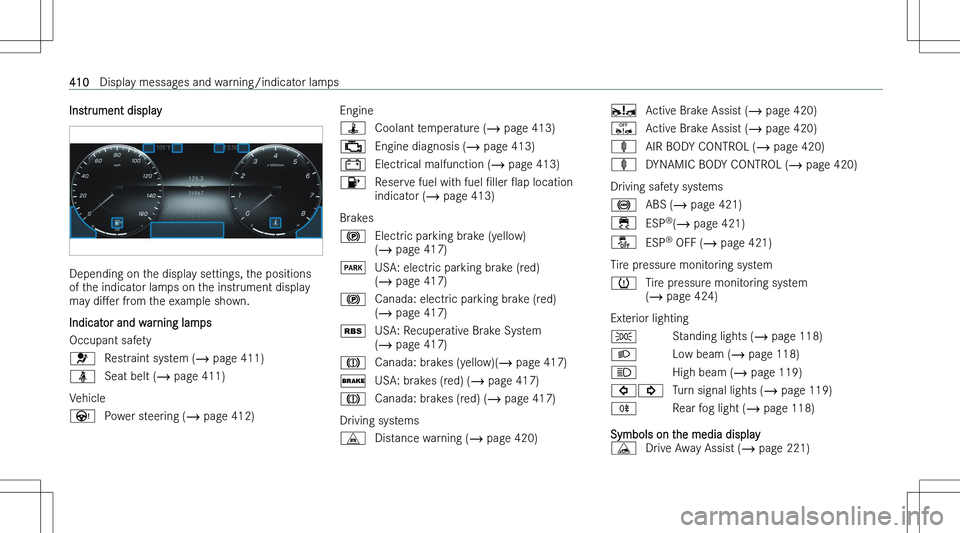Click the ESP OFF icon

point(623,242)
